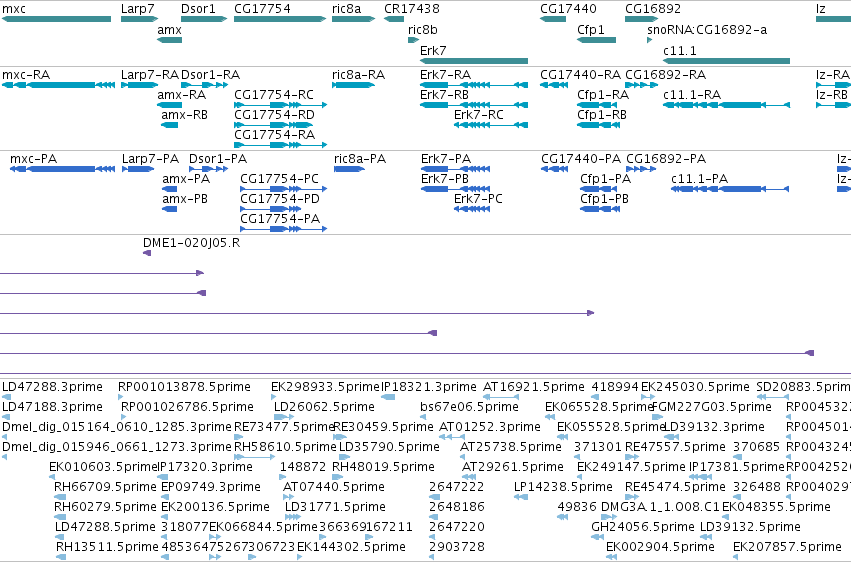Select the CG17754-RC transcript
This screenshot has width=851, height=562.
281,105
